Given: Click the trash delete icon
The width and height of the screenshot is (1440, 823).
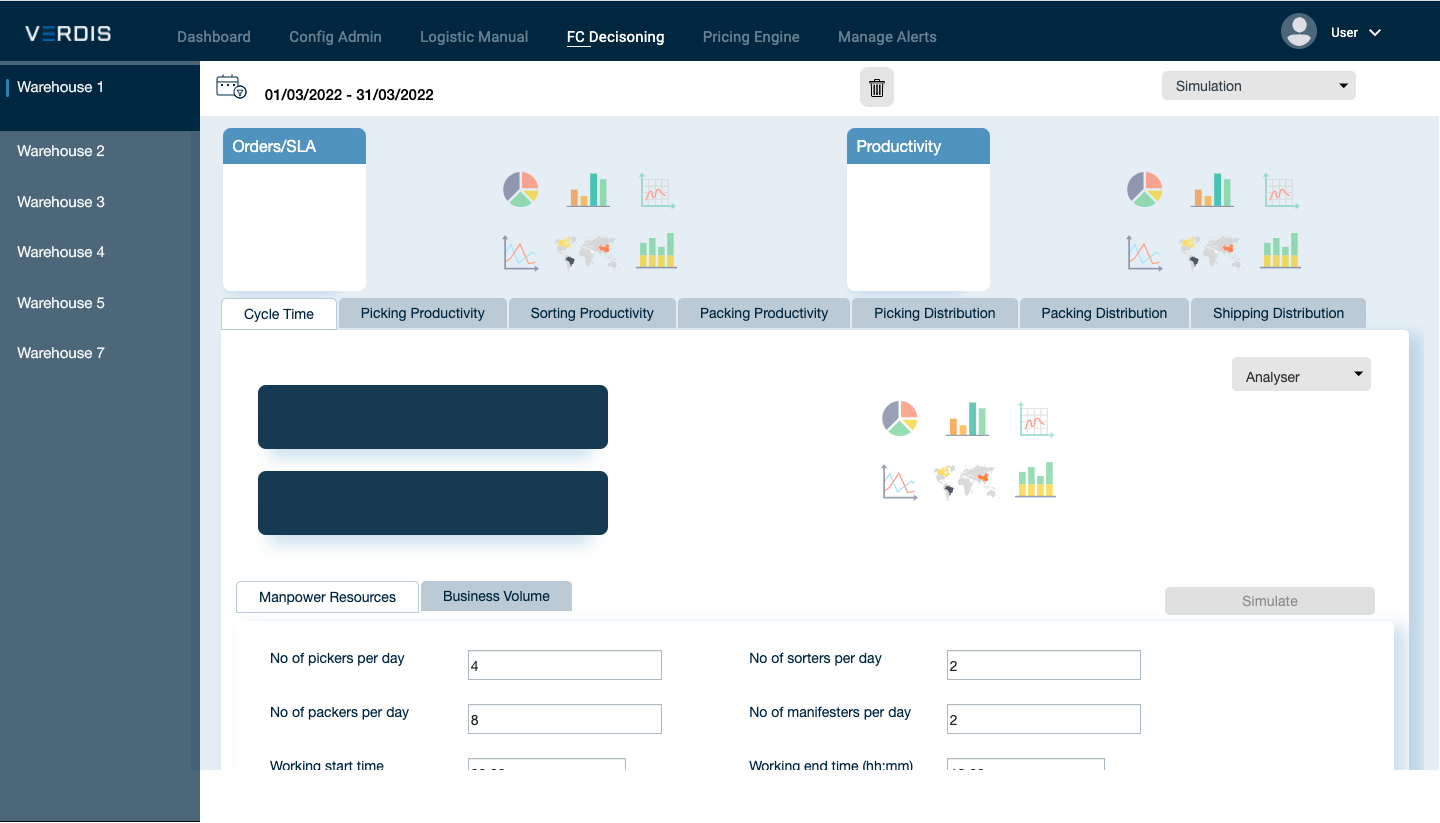Looking at the screenshot, I should point(877,88).
